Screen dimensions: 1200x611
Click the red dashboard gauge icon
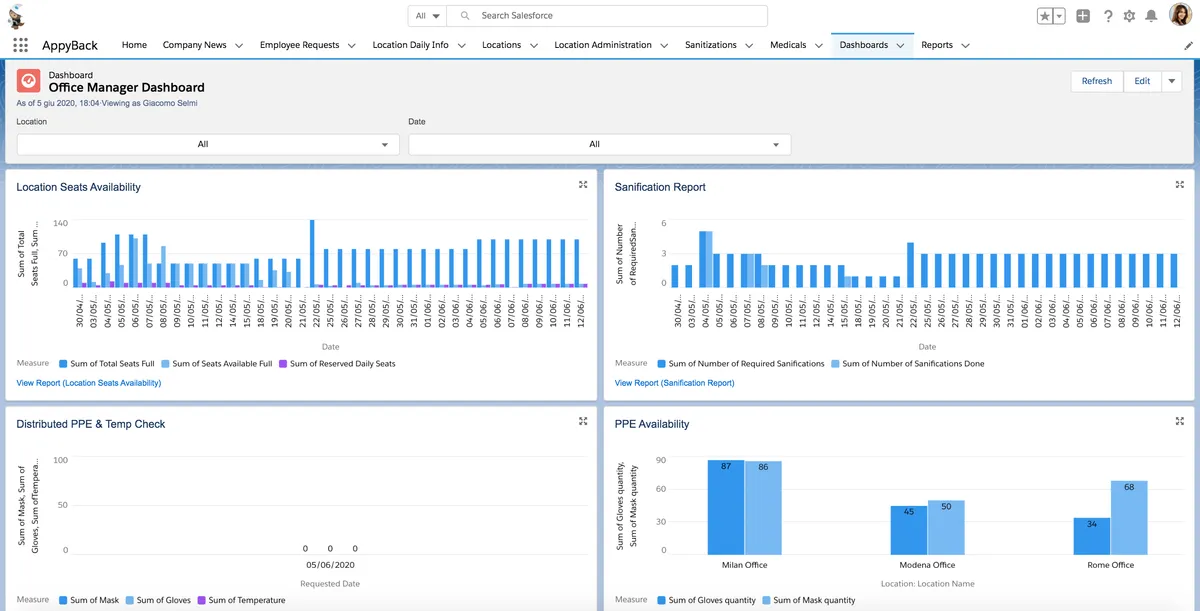(29, 81)
